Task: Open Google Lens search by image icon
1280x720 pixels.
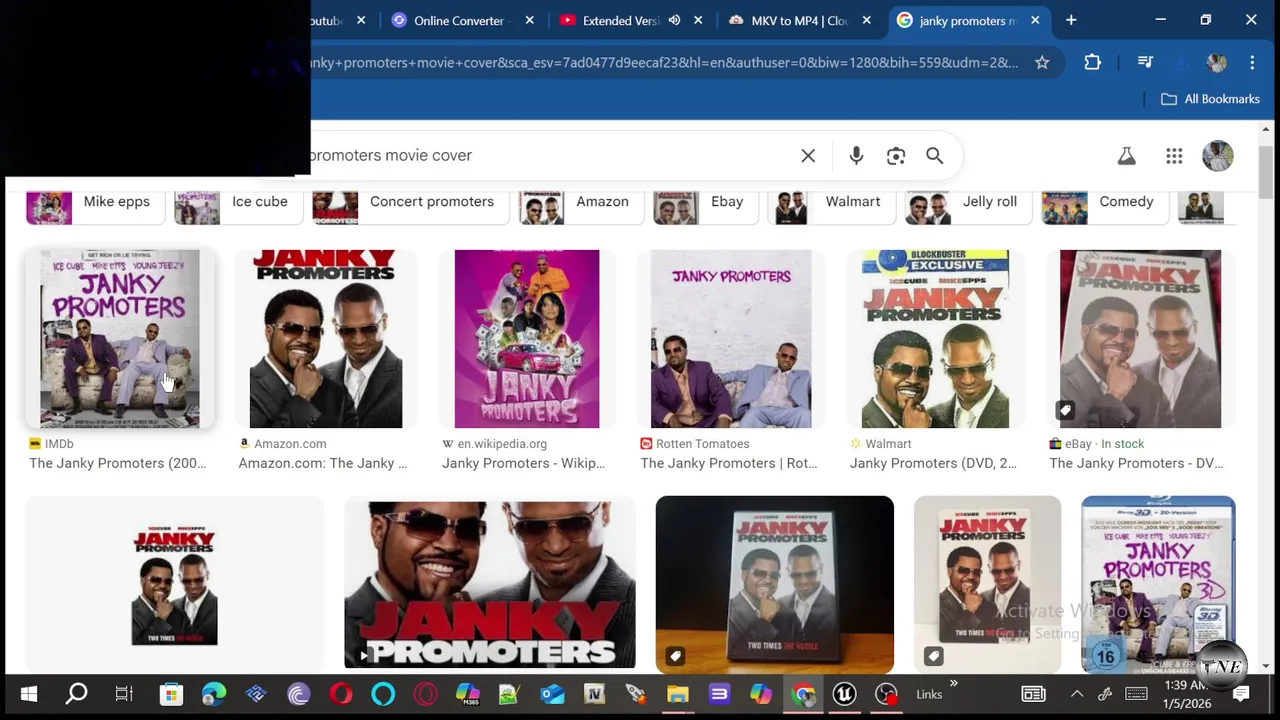Action: pyautogui.click(x=896, y=156)
